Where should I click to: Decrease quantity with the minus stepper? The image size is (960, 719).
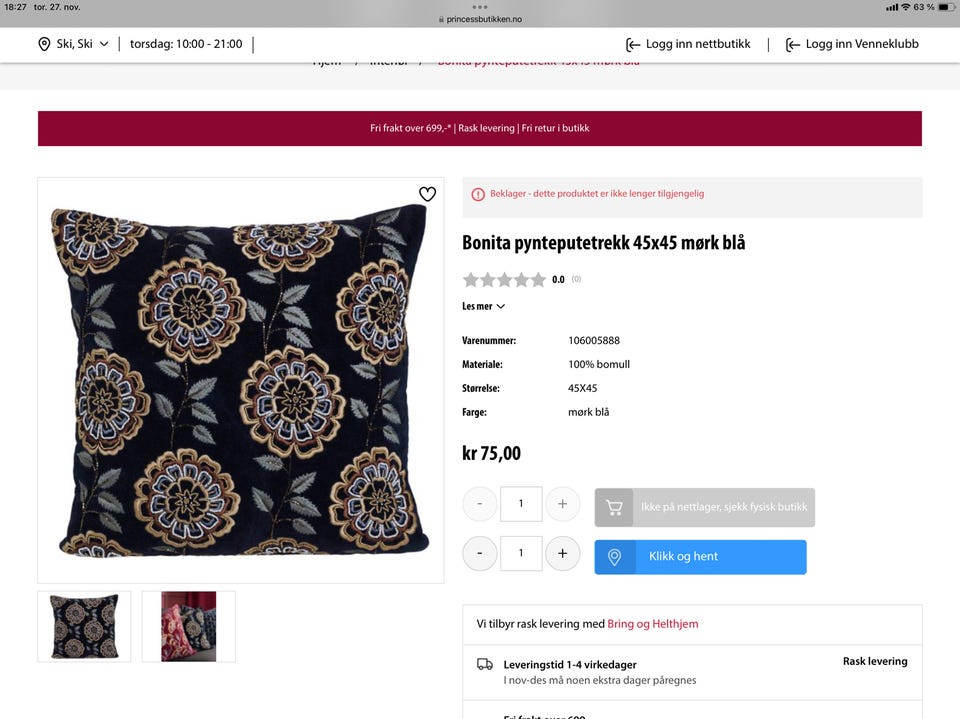click(479, 504)
